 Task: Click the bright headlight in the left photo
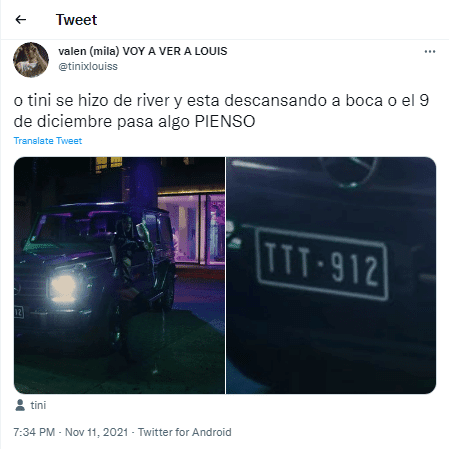point(63,287)
